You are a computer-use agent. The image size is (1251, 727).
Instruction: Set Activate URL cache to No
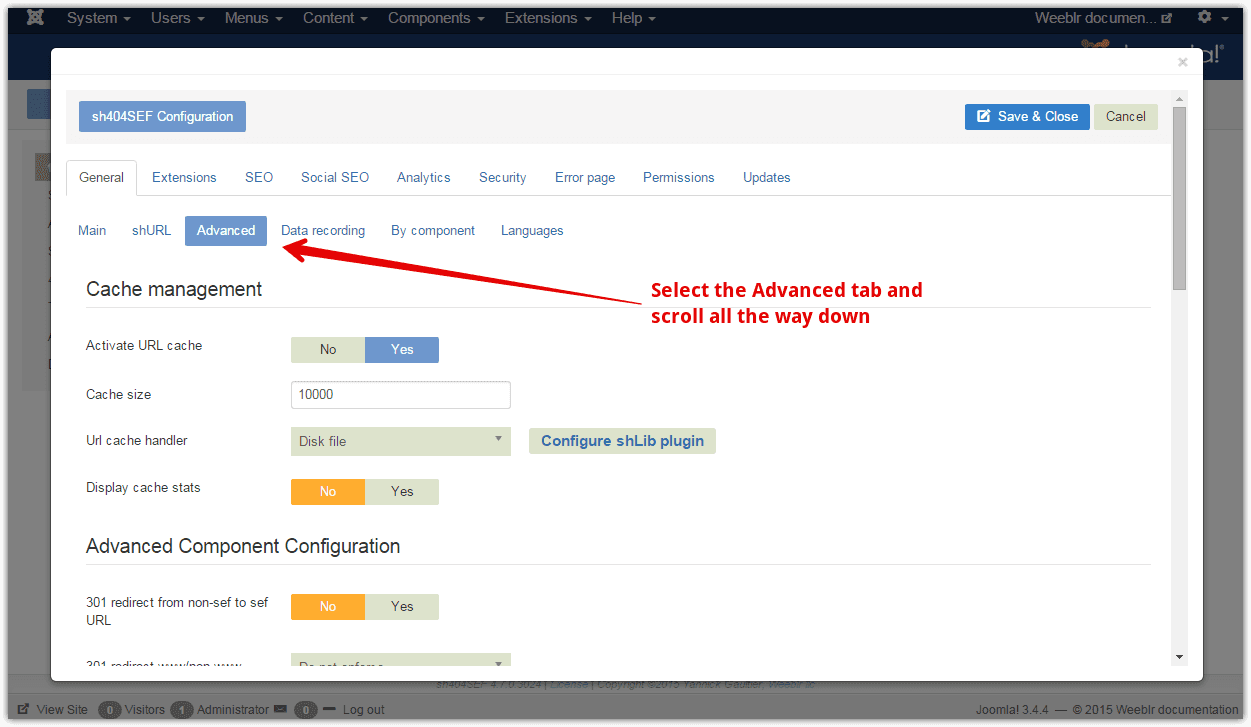pyautogui.click(x=328, y=349)
